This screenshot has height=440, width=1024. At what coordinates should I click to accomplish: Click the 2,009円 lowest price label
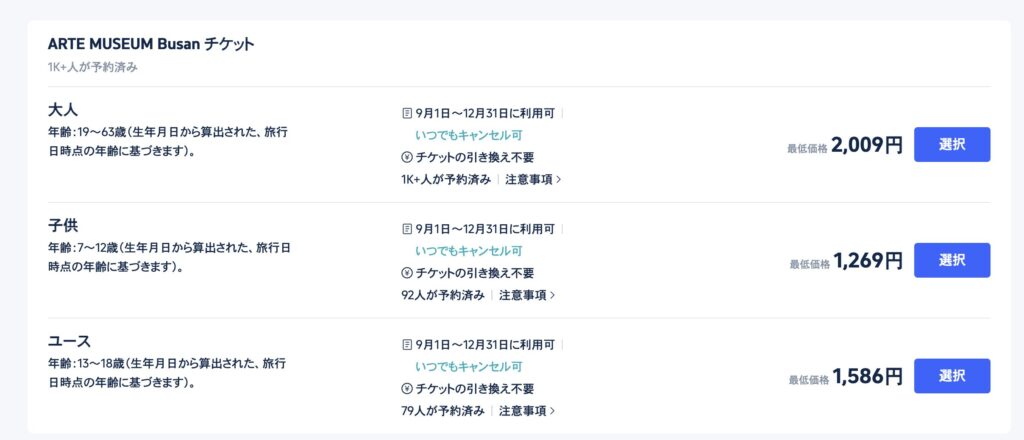tap(867, 145)
